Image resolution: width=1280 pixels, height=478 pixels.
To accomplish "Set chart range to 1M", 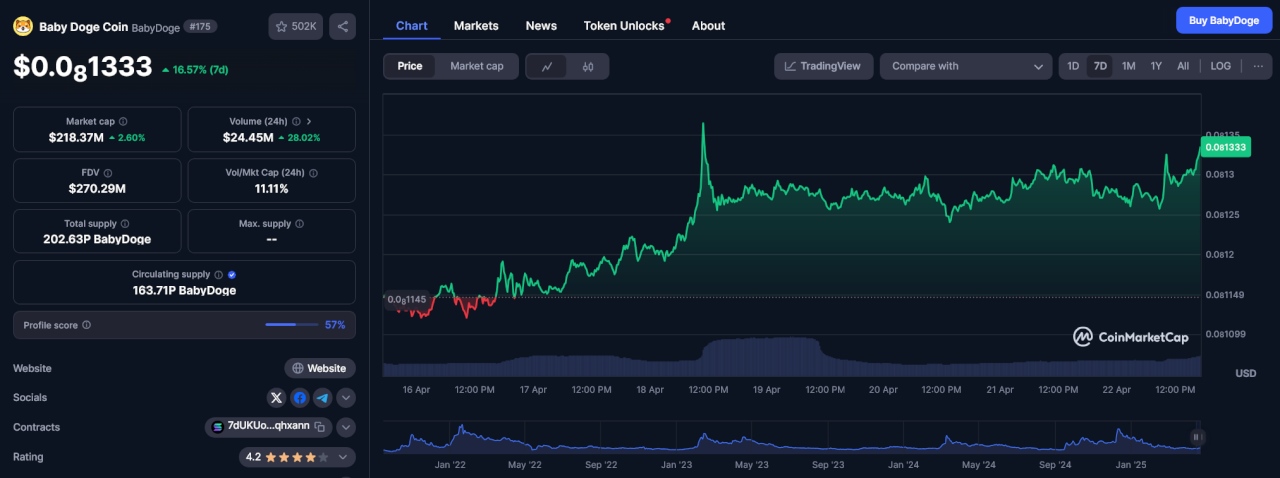I will click(x=1128, y=66).
